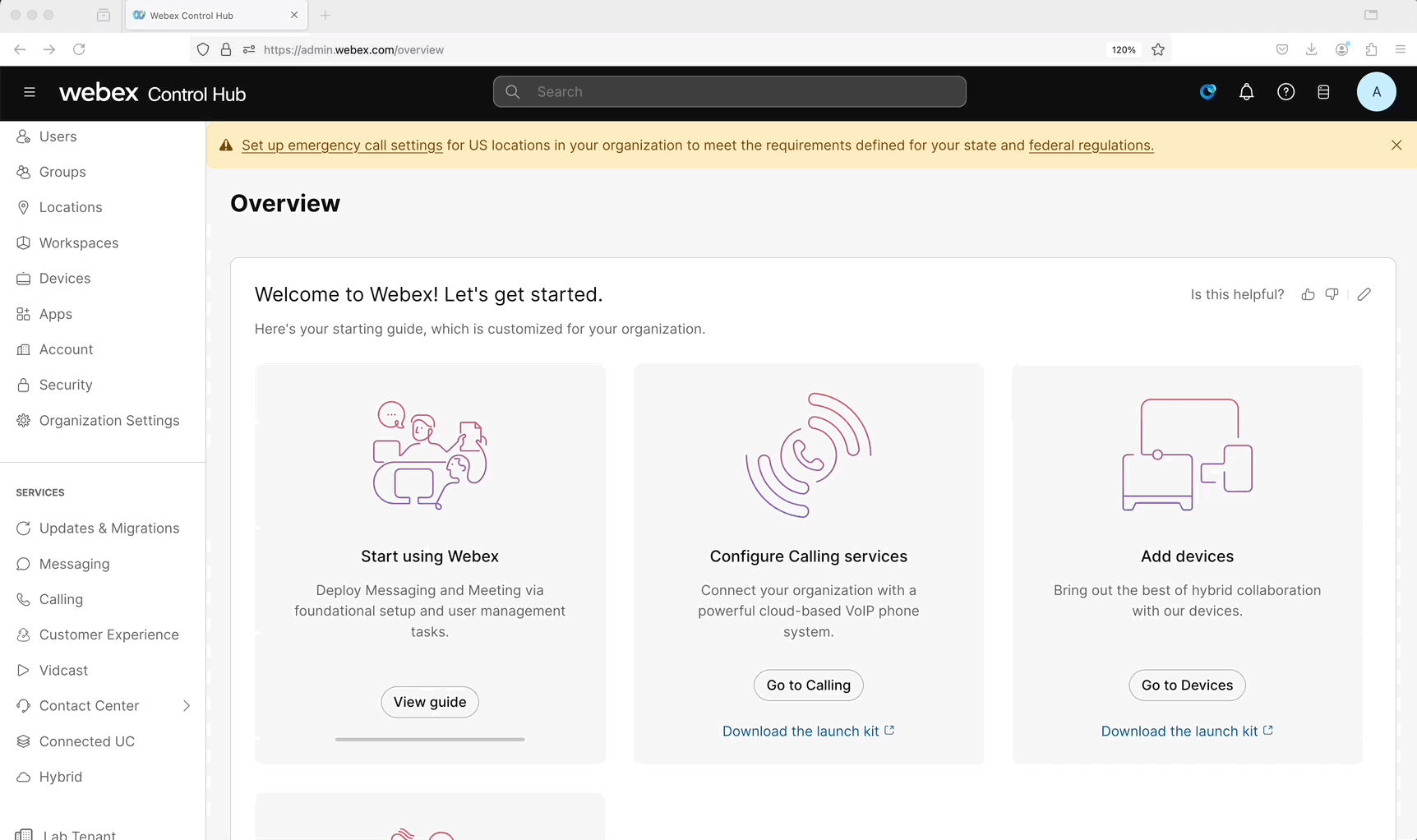Click the Webex AI Assistant icon
Viewport: 1417px width, 840px height.
pos(1207,92)
